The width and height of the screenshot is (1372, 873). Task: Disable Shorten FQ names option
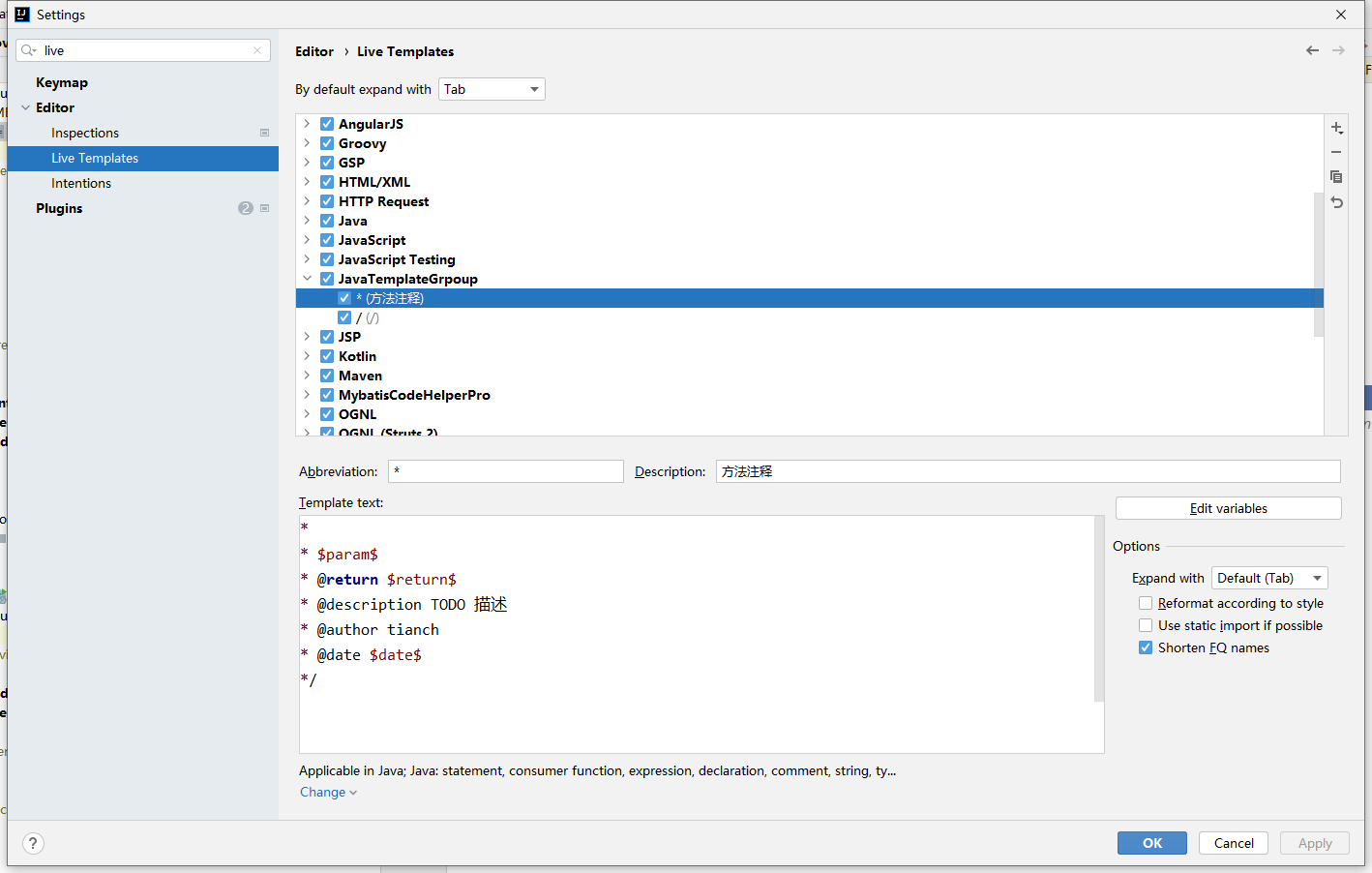(x=1146, y=647)
